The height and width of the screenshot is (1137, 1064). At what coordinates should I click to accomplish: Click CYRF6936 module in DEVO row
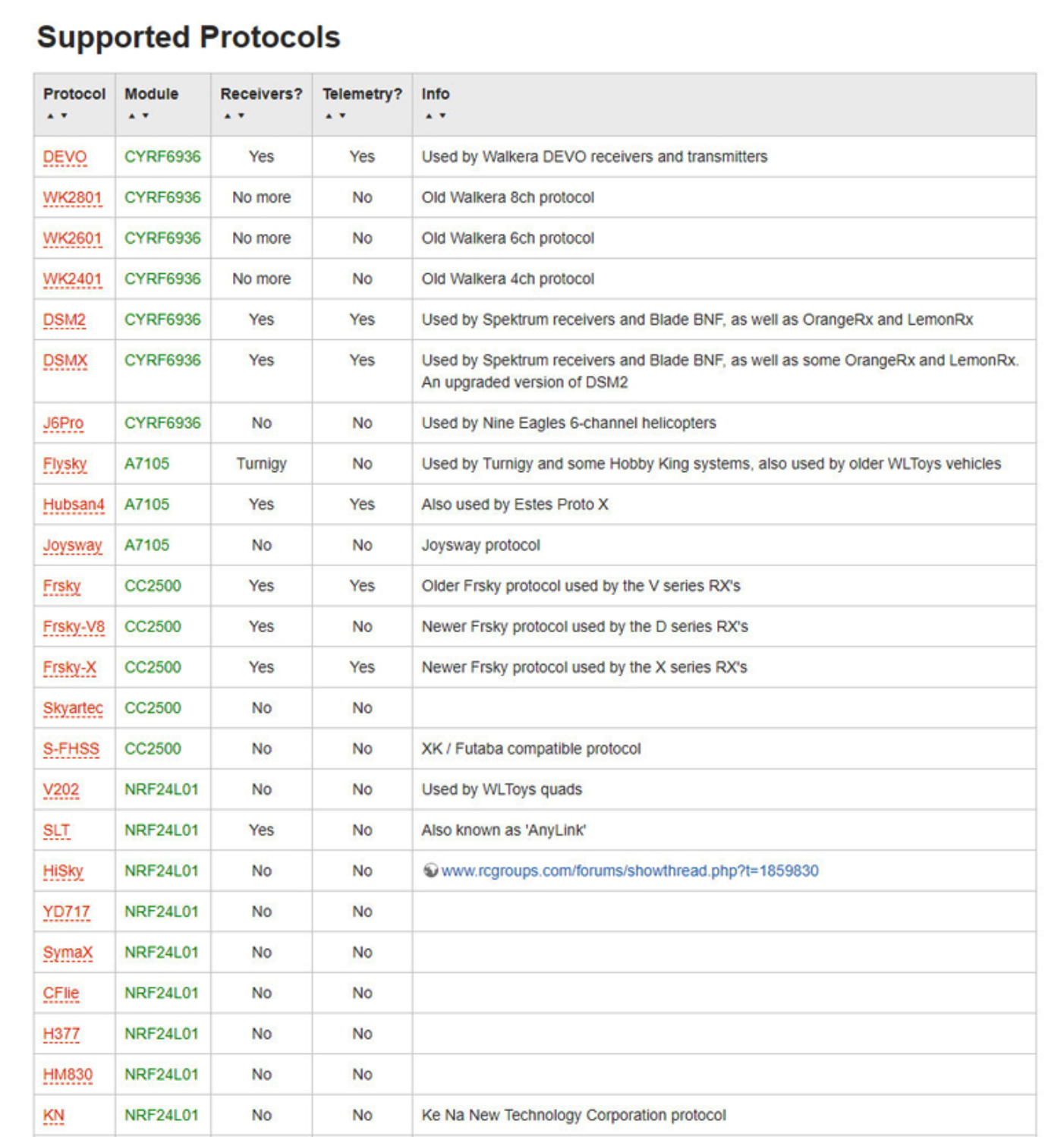162,156
